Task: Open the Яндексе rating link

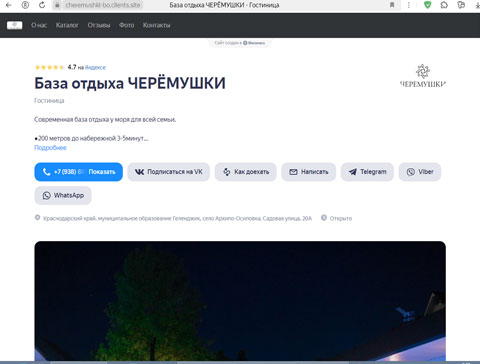Action: point(95,67)
